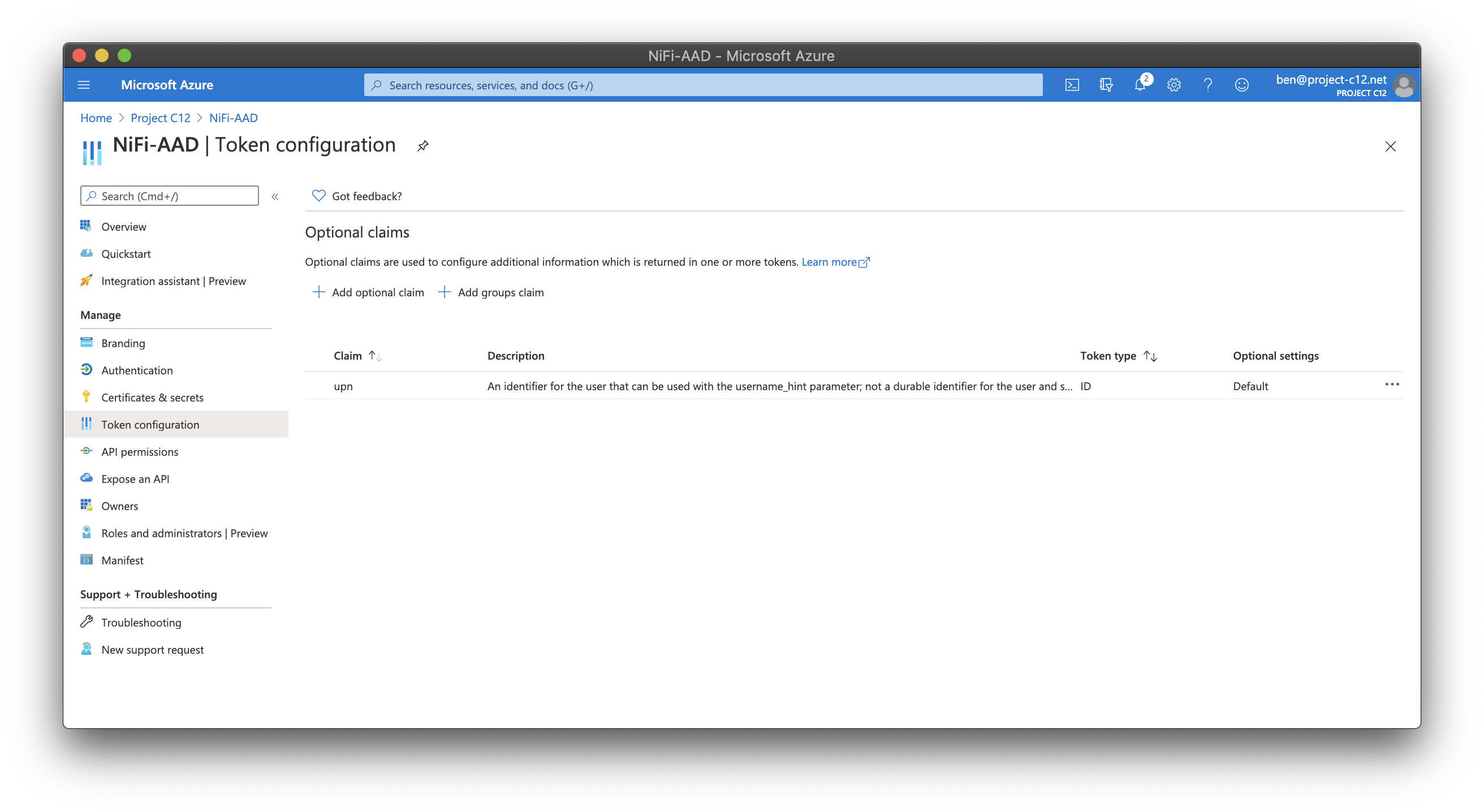Go to API permissions section

coord(140,451)
